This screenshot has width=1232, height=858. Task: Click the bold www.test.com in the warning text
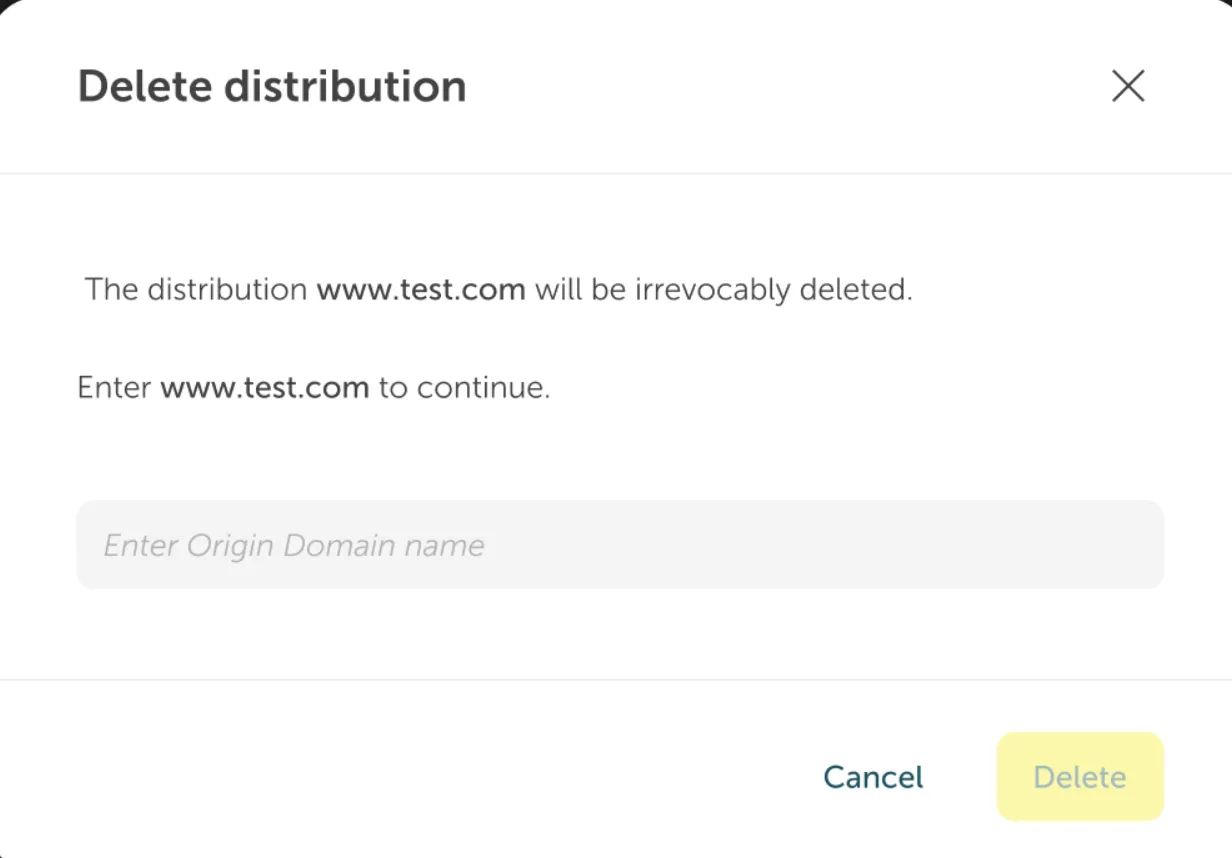click(x=421, y=289)
